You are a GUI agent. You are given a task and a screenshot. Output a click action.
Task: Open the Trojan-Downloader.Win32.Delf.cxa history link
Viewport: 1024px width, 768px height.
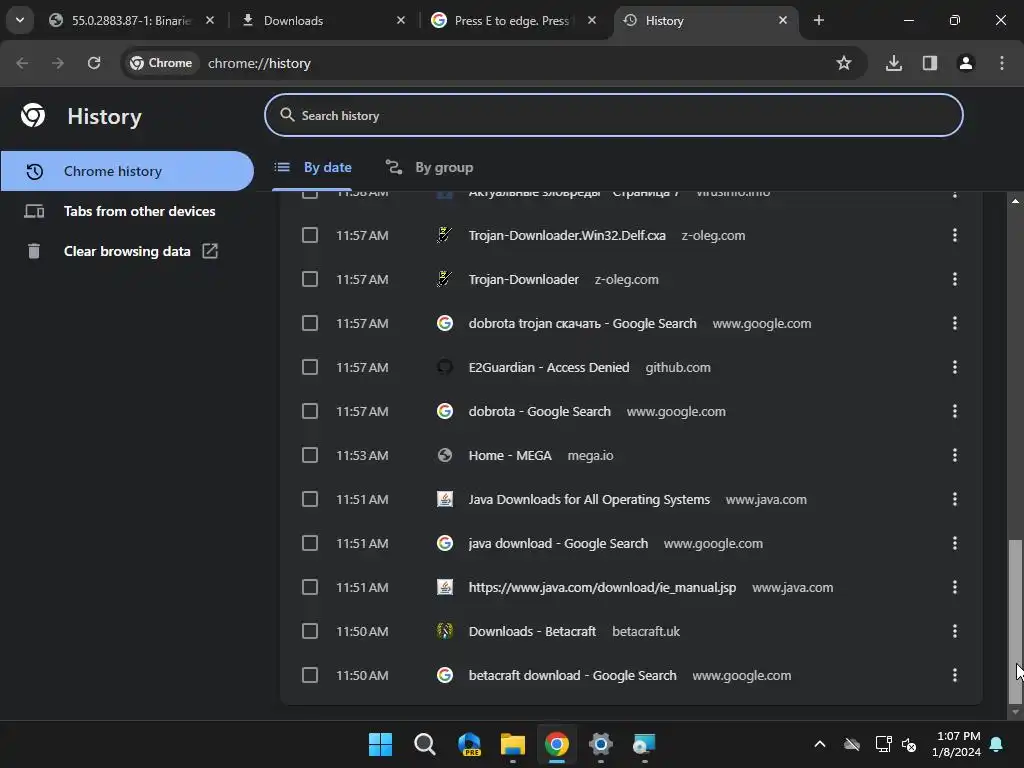pos(567,235)
